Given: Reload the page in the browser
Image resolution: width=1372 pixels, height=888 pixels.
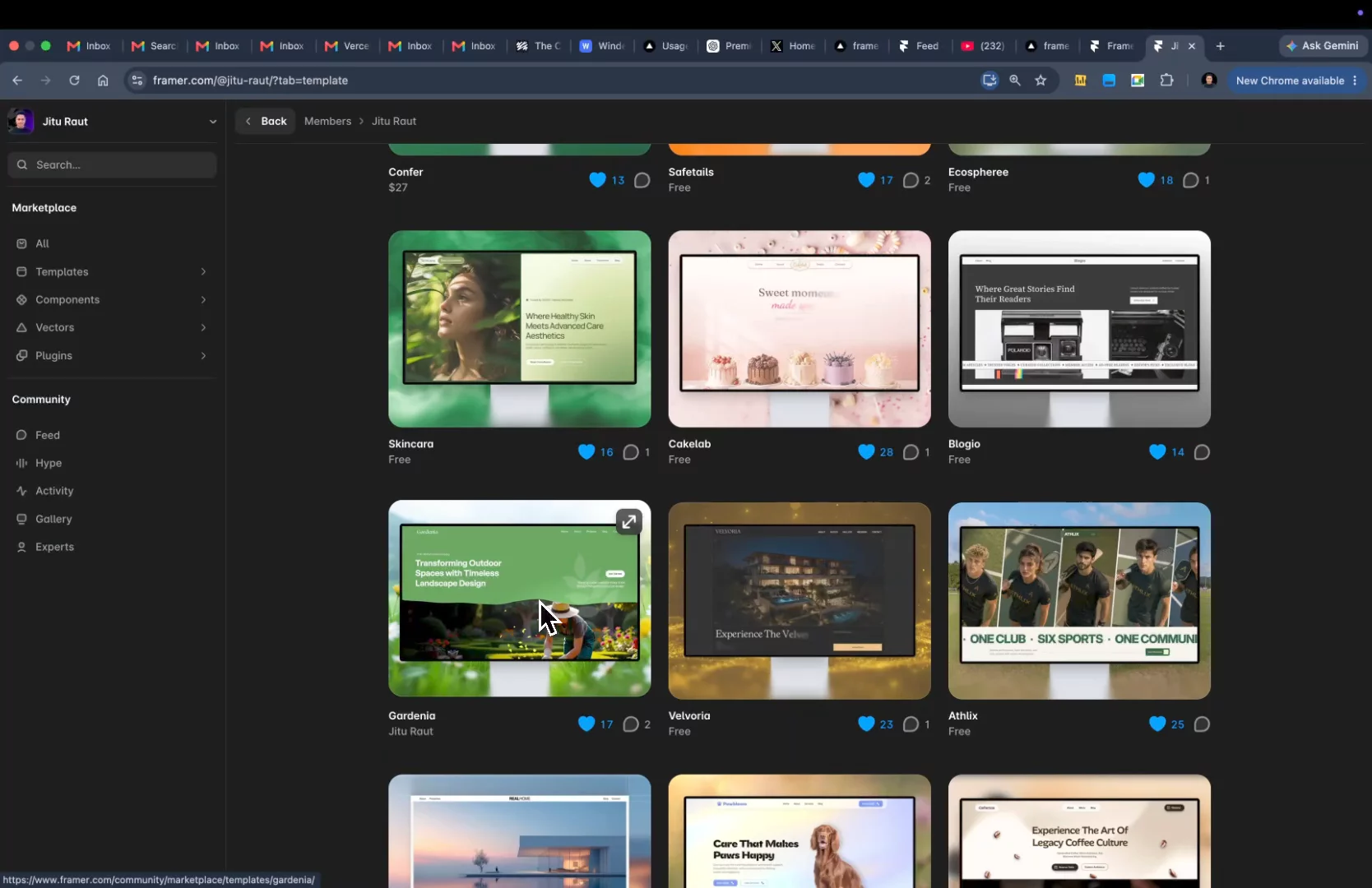Looking at the screenshot, I should [74, 81].
